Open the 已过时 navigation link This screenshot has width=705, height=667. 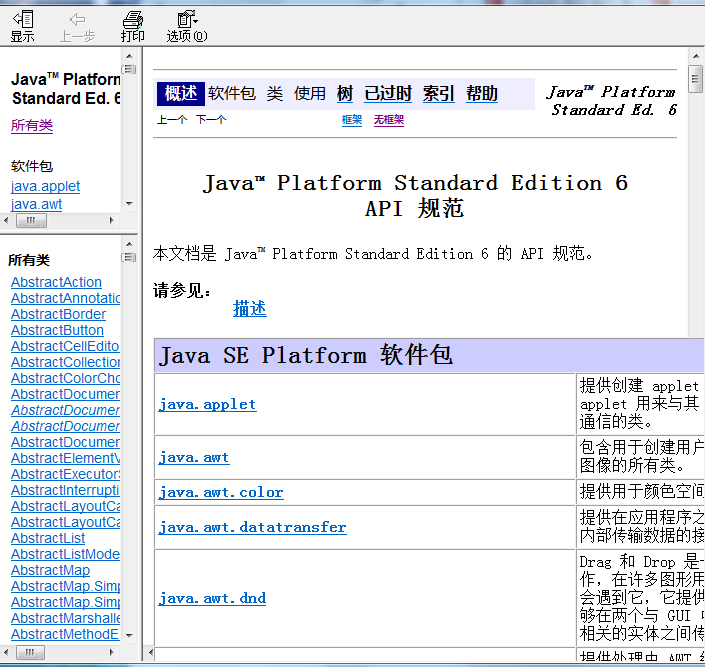[388, 94]
